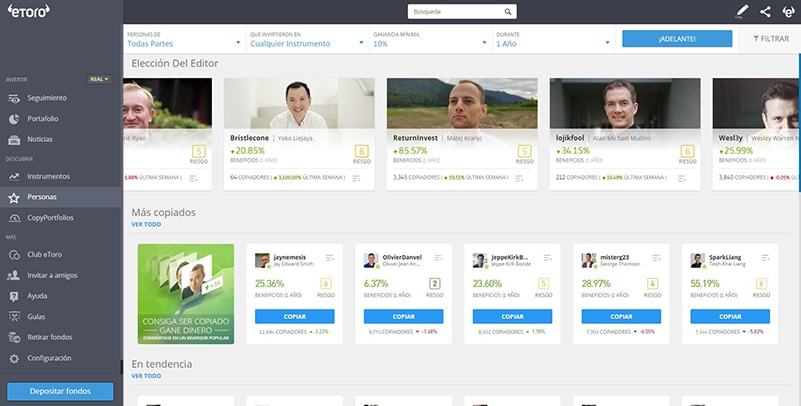
Task: Click the share icon in top bar
Action: click(x=765, y=11)
